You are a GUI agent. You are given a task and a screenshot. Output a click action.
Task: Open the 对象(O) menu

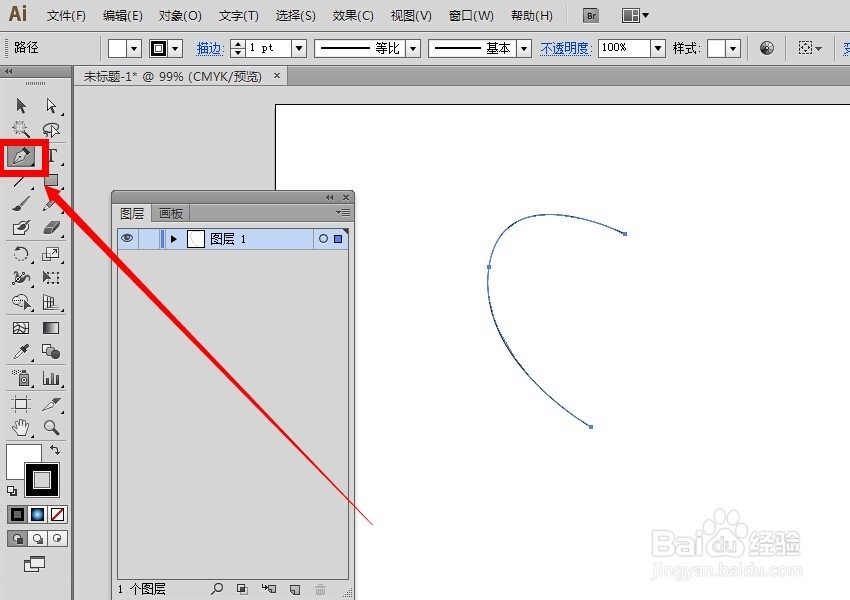[x=180, y=16]
